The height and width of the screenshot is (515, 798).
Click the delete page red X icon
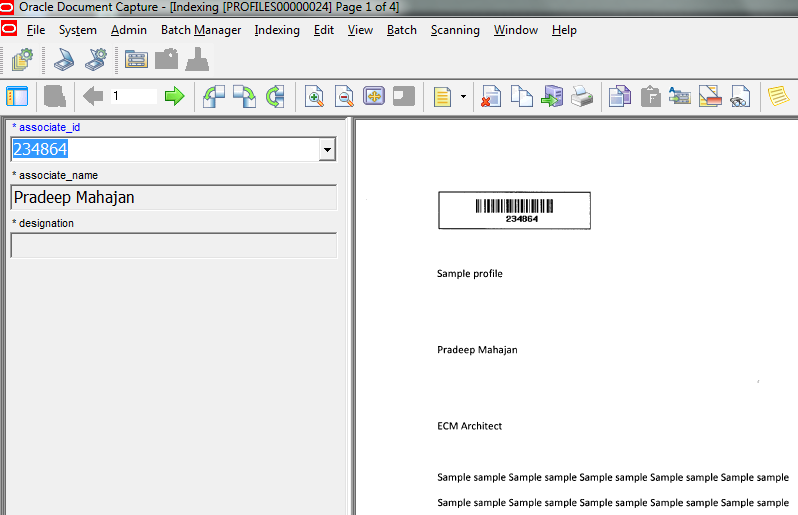coord(491,97)
